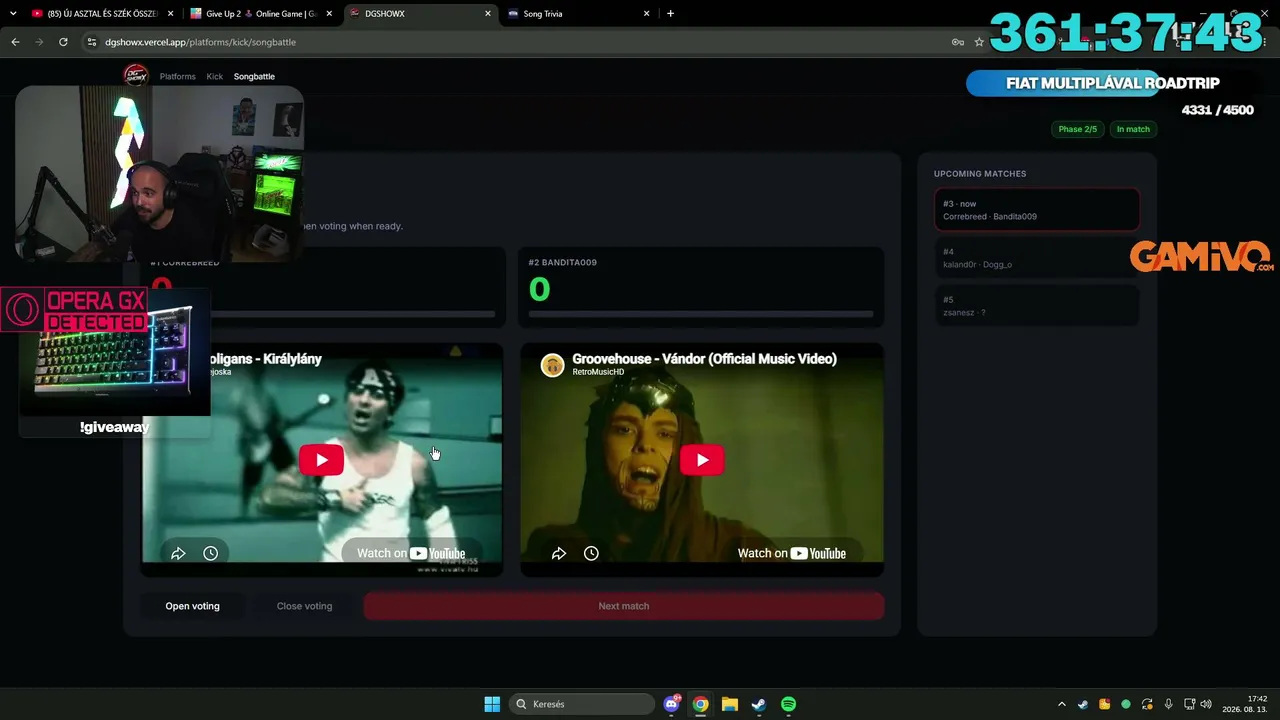Viewport: 1280px width, 720px height.
Task: Advance with the Next match button
Action: [x=624, y=606]
